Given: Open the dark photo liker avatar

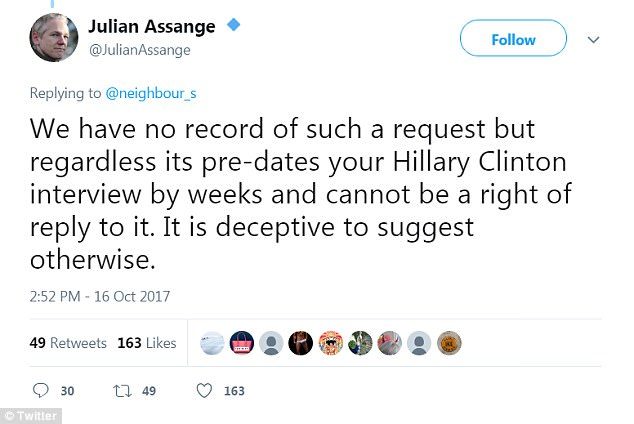Looking at the screenshot, I should coord(300,343).
